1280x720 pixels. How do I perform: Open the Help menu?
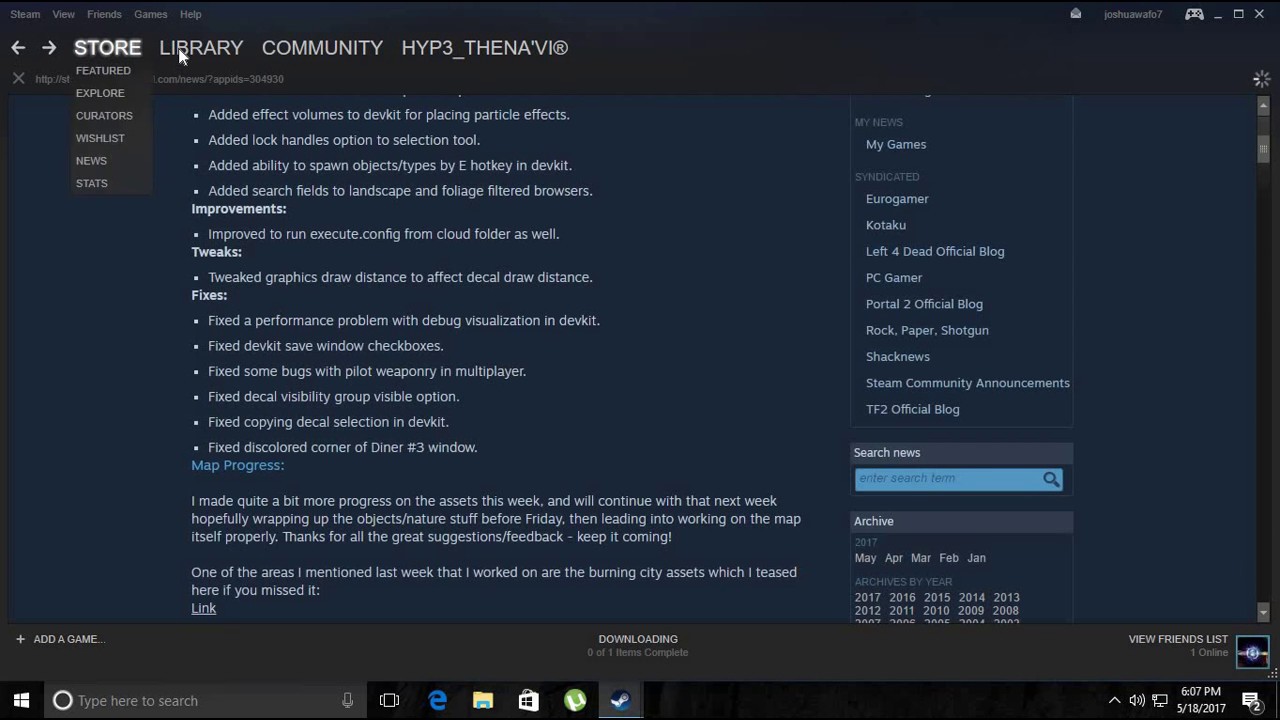tap(190, 14)
